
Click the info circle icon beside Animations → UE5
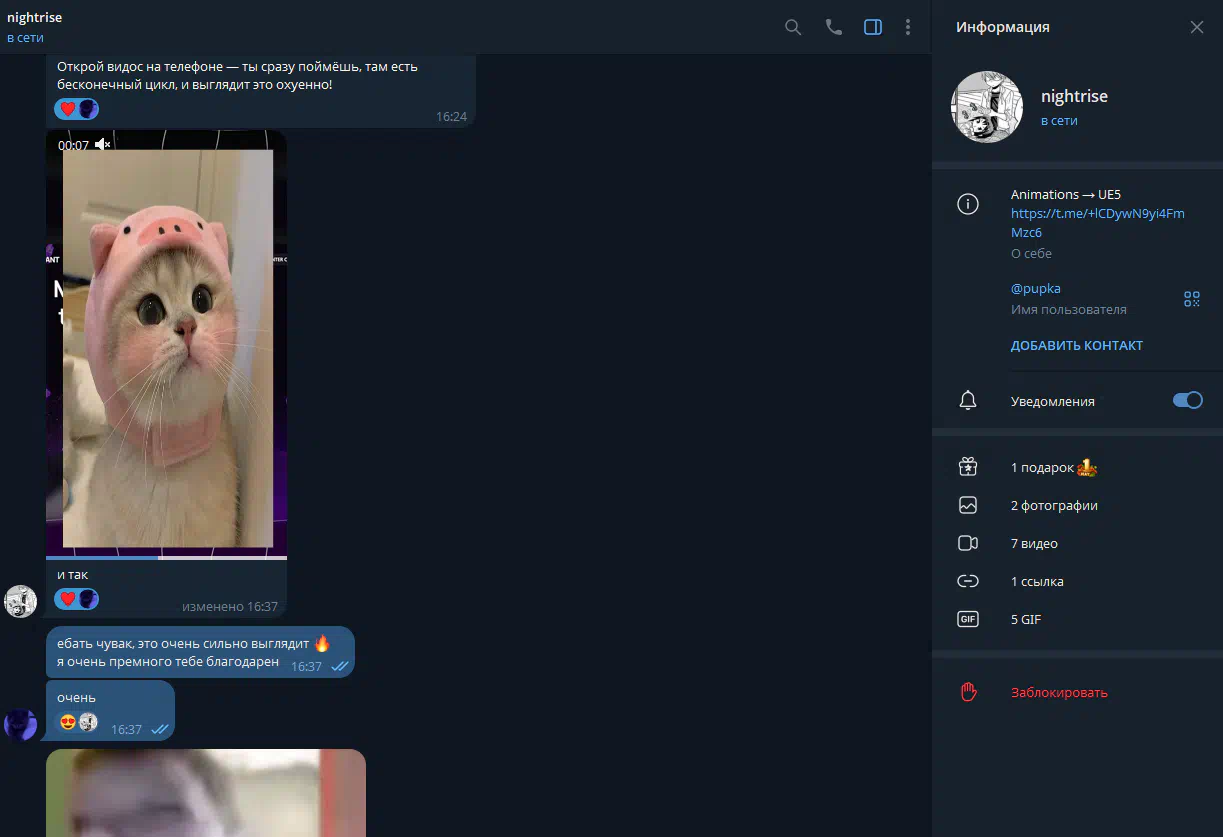(x=968, y=204)
